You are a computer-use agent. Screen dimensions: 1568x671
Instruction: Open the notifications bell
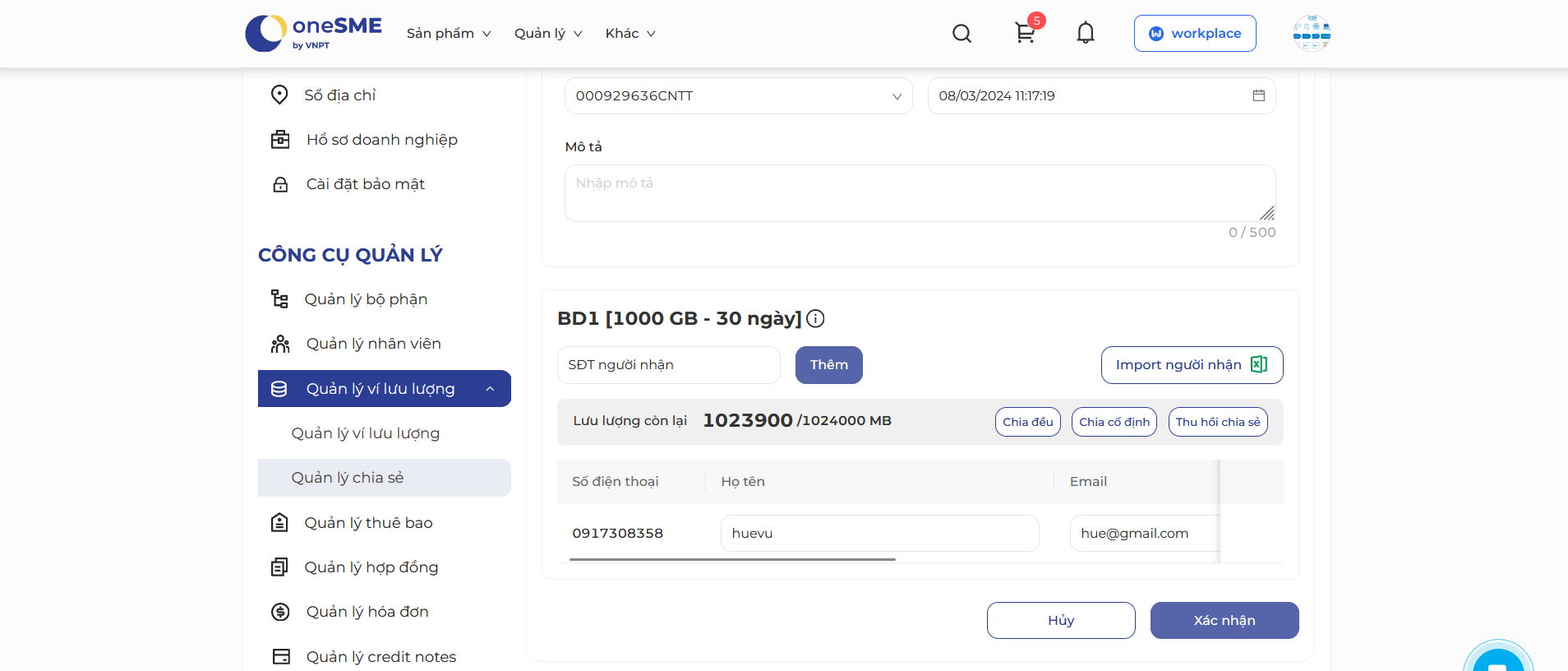click(1086, 33)
